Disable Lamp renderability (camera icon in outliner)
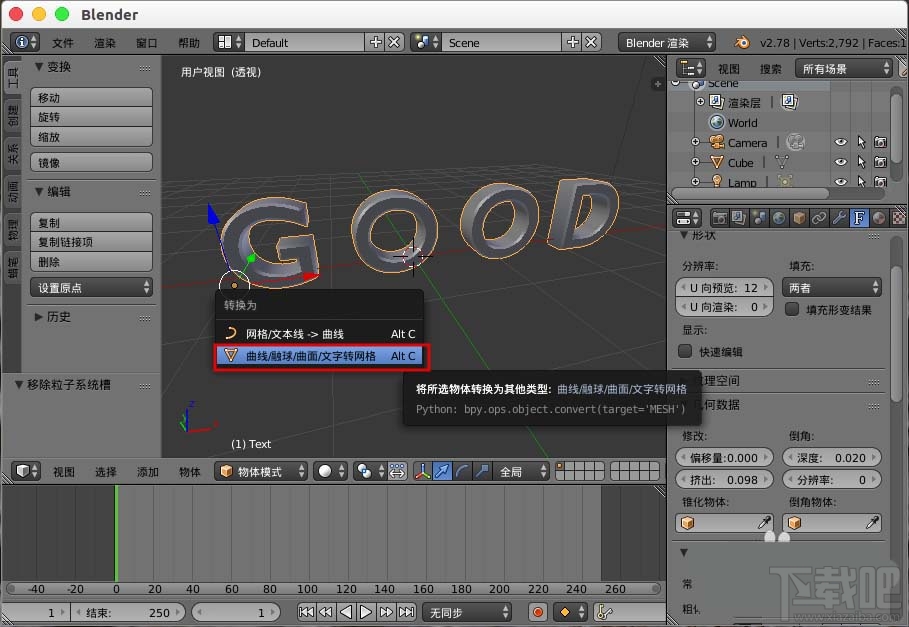Screen dimensions: 909x627 tap(881, 181)
